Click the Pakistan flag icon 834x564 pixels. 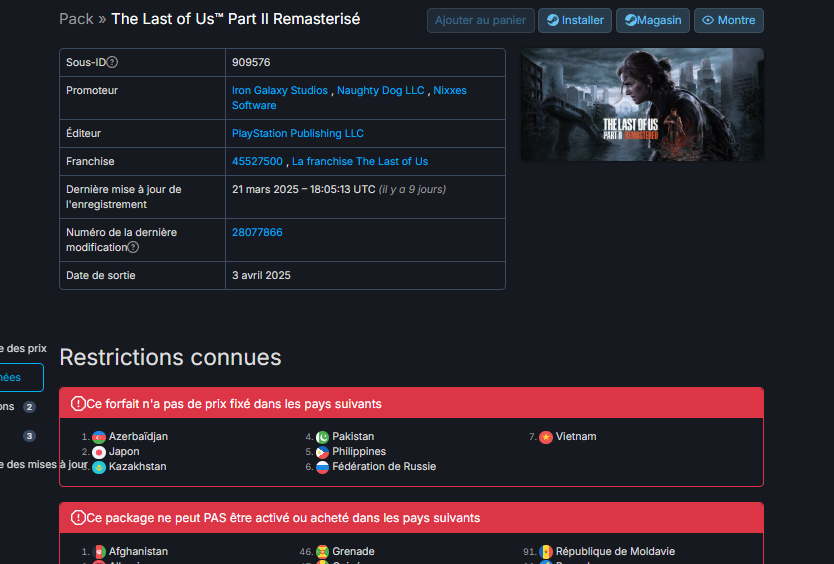click(x=322, y=437)
